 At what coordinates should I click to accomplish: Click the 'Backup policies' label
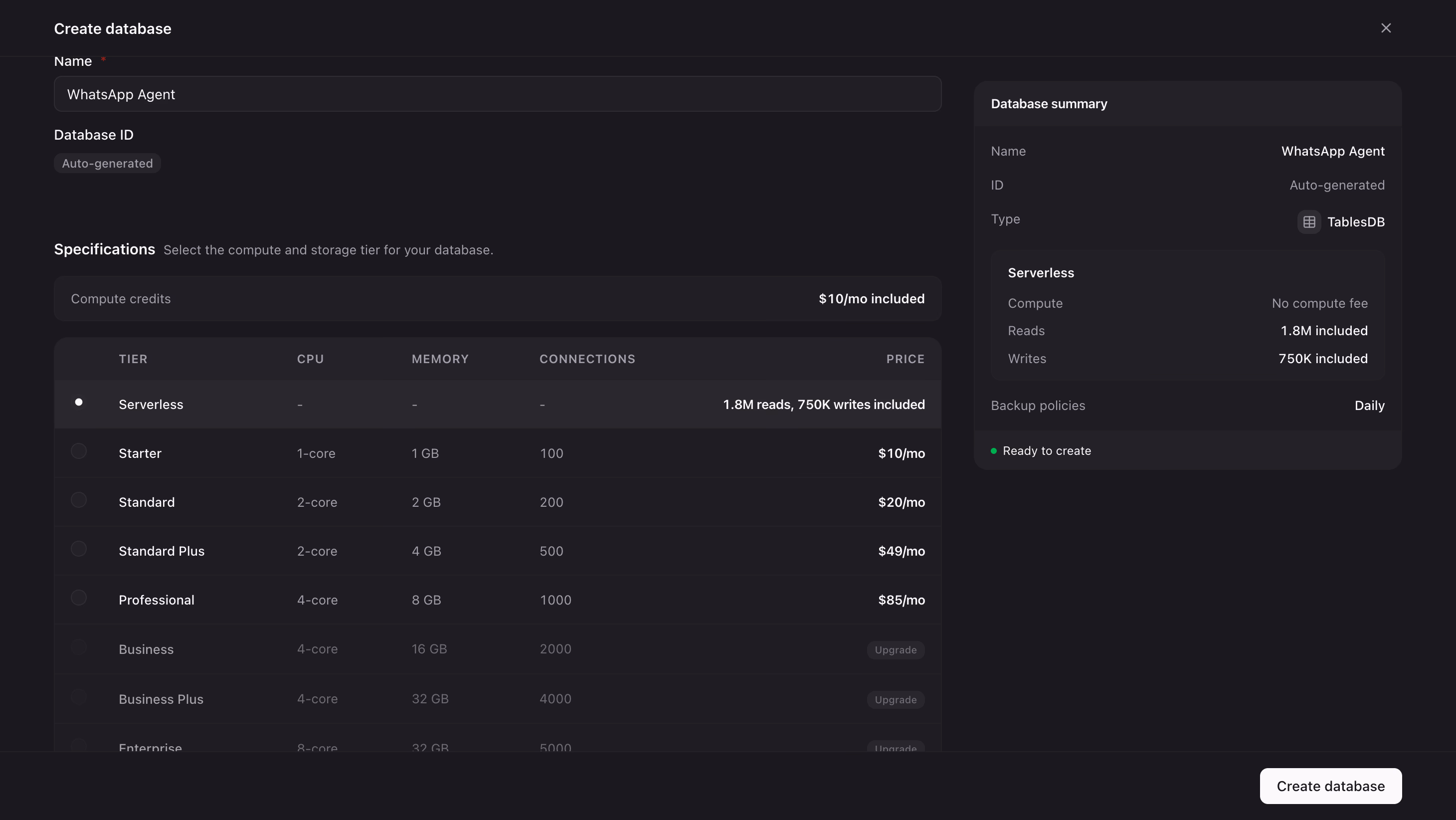pos(1038,406)
